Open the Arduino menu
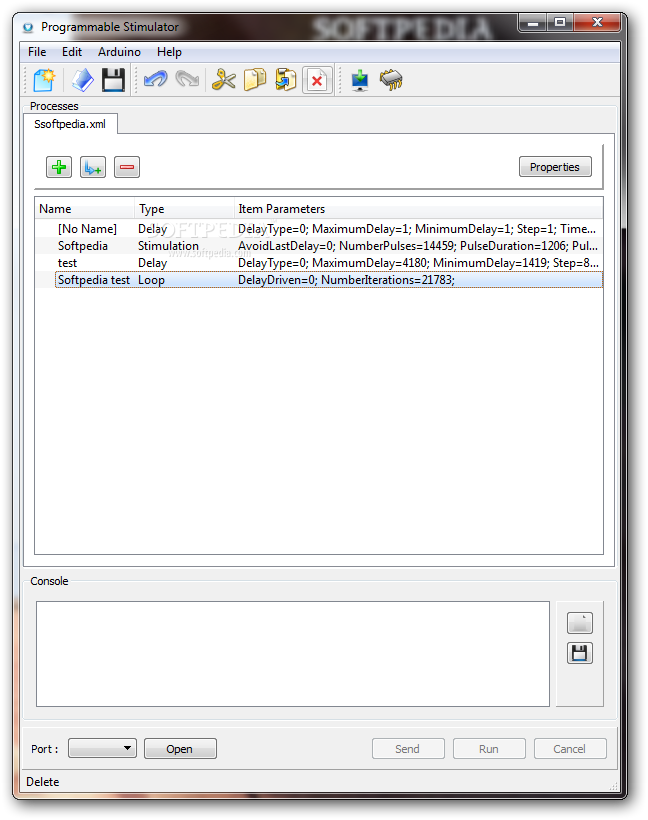648x820 pixels. pos(119,52)
